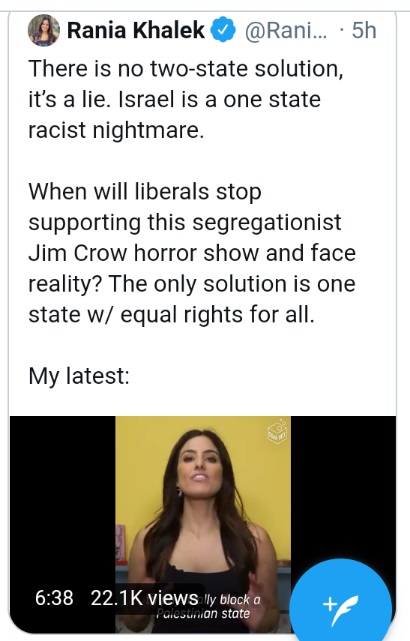Click the black right letterbox above compose button
The height and width of the screenshot is (641, 410).
click(343, 486)
